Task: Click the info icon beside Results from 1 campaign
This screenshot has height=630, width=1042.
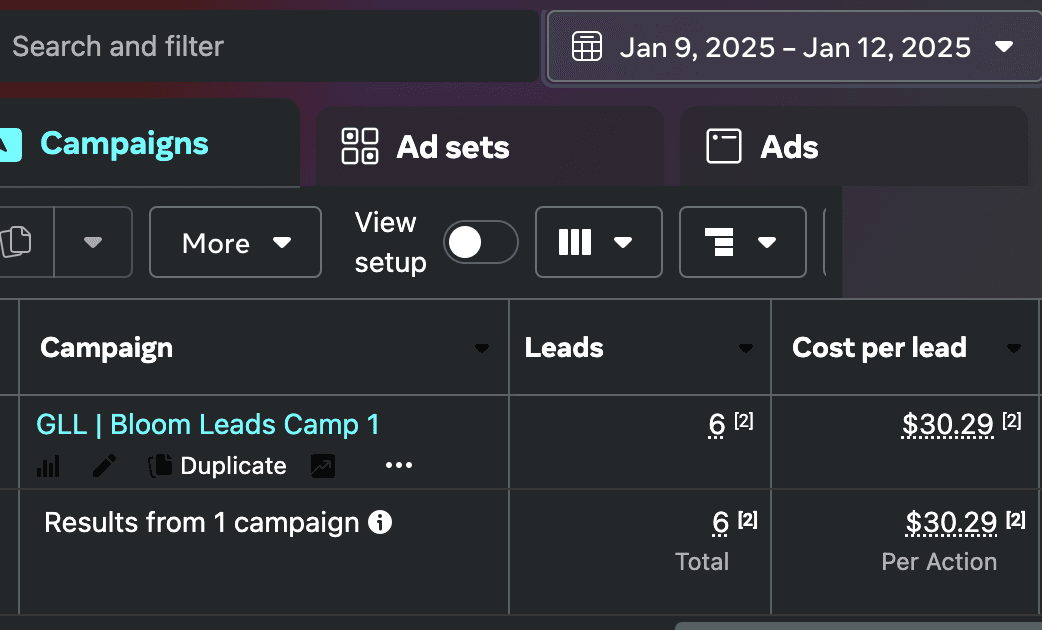Action: [380, 522]
